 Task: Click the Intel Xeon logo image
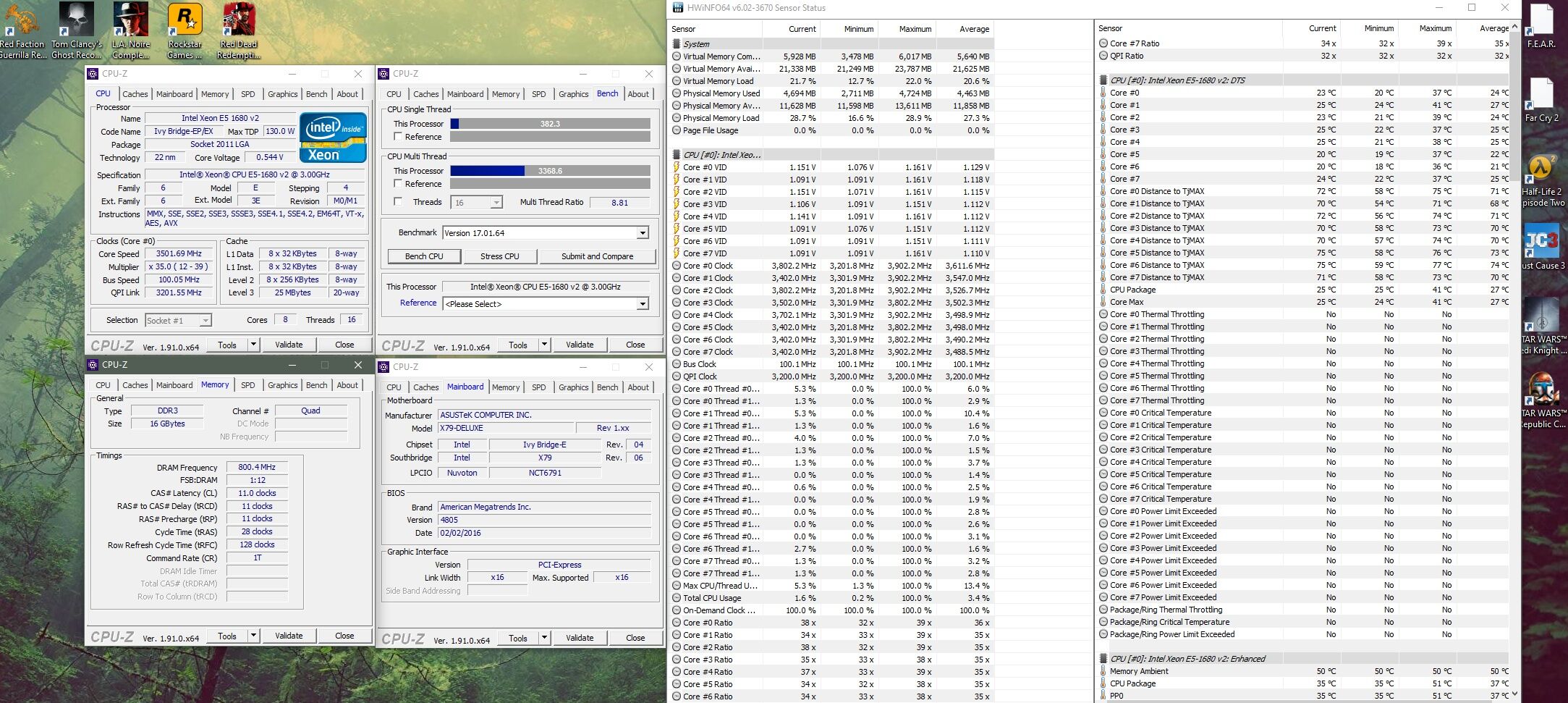(333, 137)
